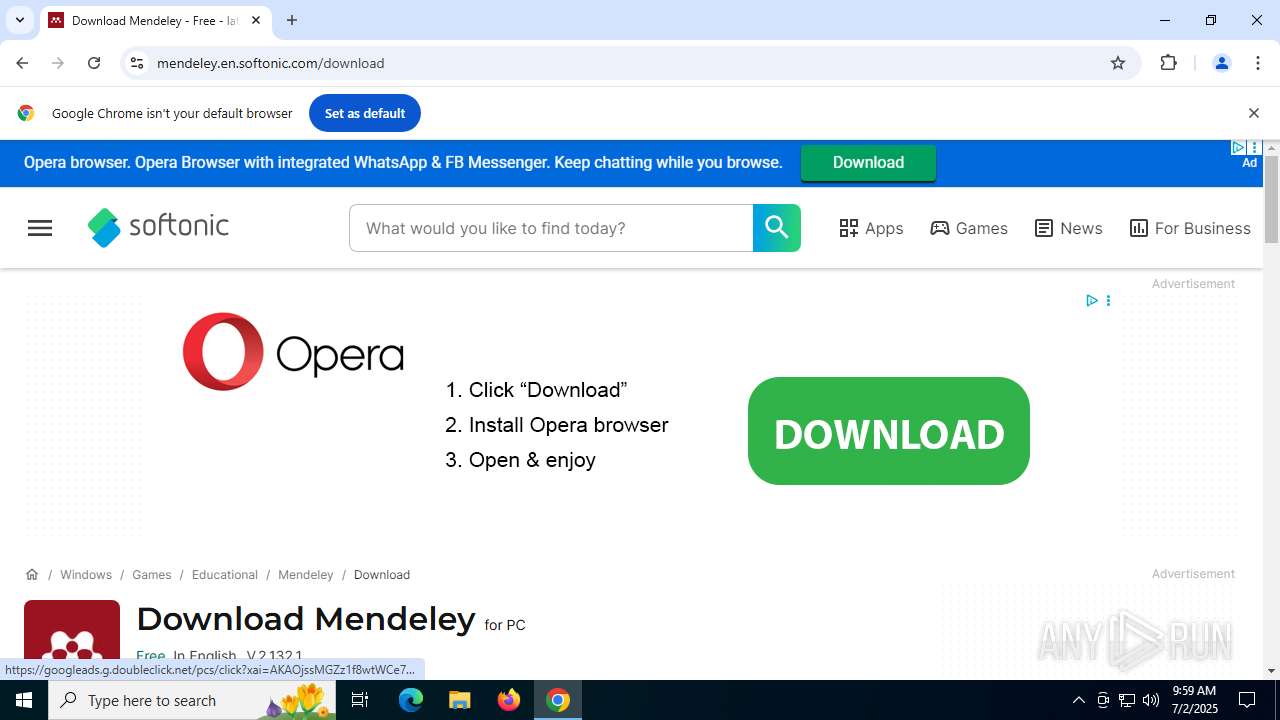The width and height of the screenshot is (1280, 720).
Task: Click the Opera ad info triangle icon
Action: coord(1091,300)
